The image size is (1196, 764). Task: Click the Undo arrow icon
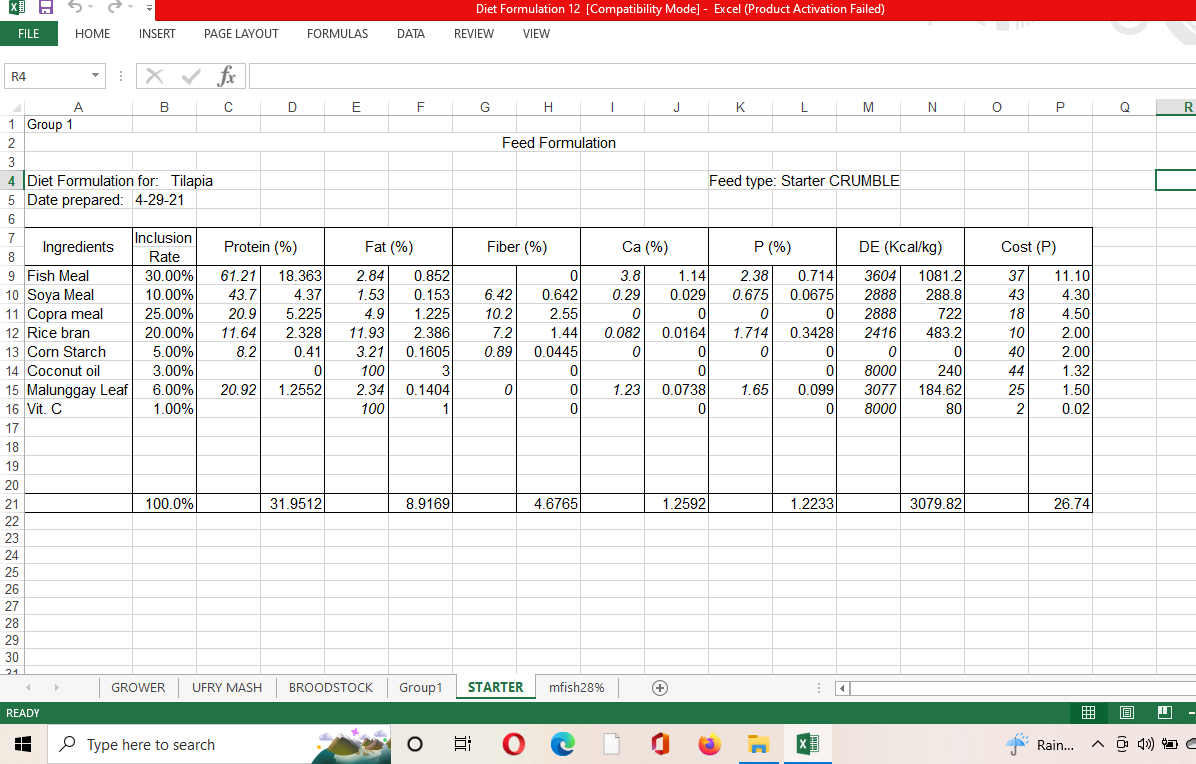75,8
